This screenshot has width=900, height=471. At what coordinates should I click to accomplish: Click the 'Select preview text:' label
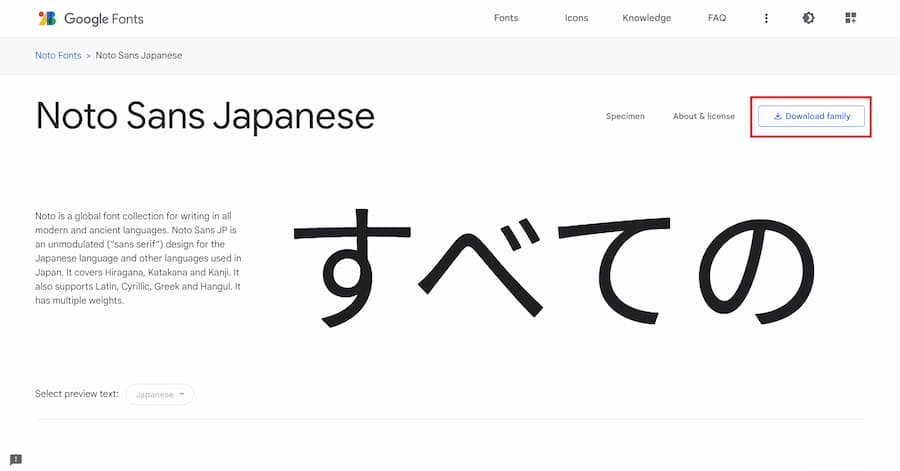pos(77,394)
